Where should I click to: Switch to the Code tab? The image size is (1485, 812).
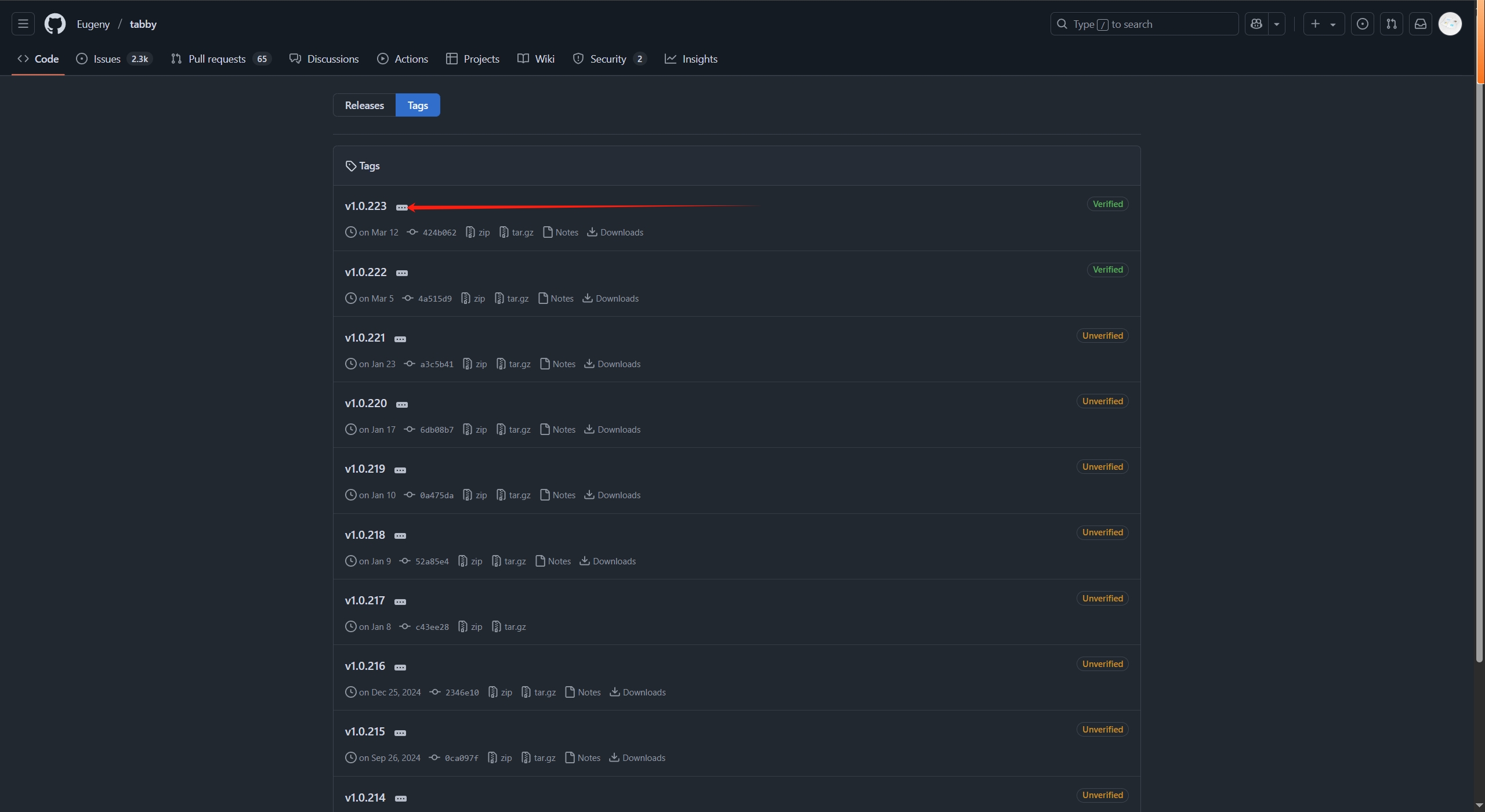click(x=38, y=59)
